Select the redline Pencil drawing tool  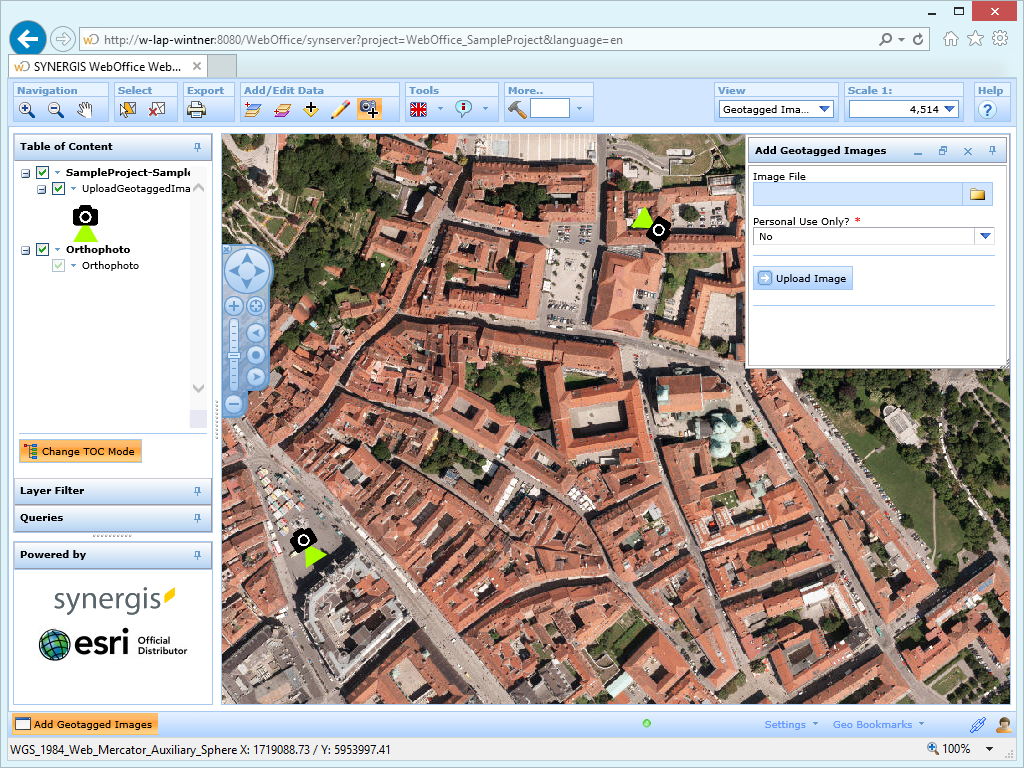(340, 110)
